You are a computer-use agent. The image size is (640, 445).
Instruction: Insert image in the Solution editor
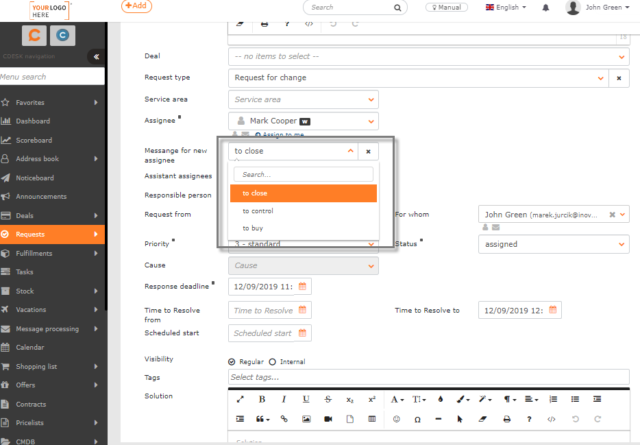pyautogui.click(x=306, y=419)
